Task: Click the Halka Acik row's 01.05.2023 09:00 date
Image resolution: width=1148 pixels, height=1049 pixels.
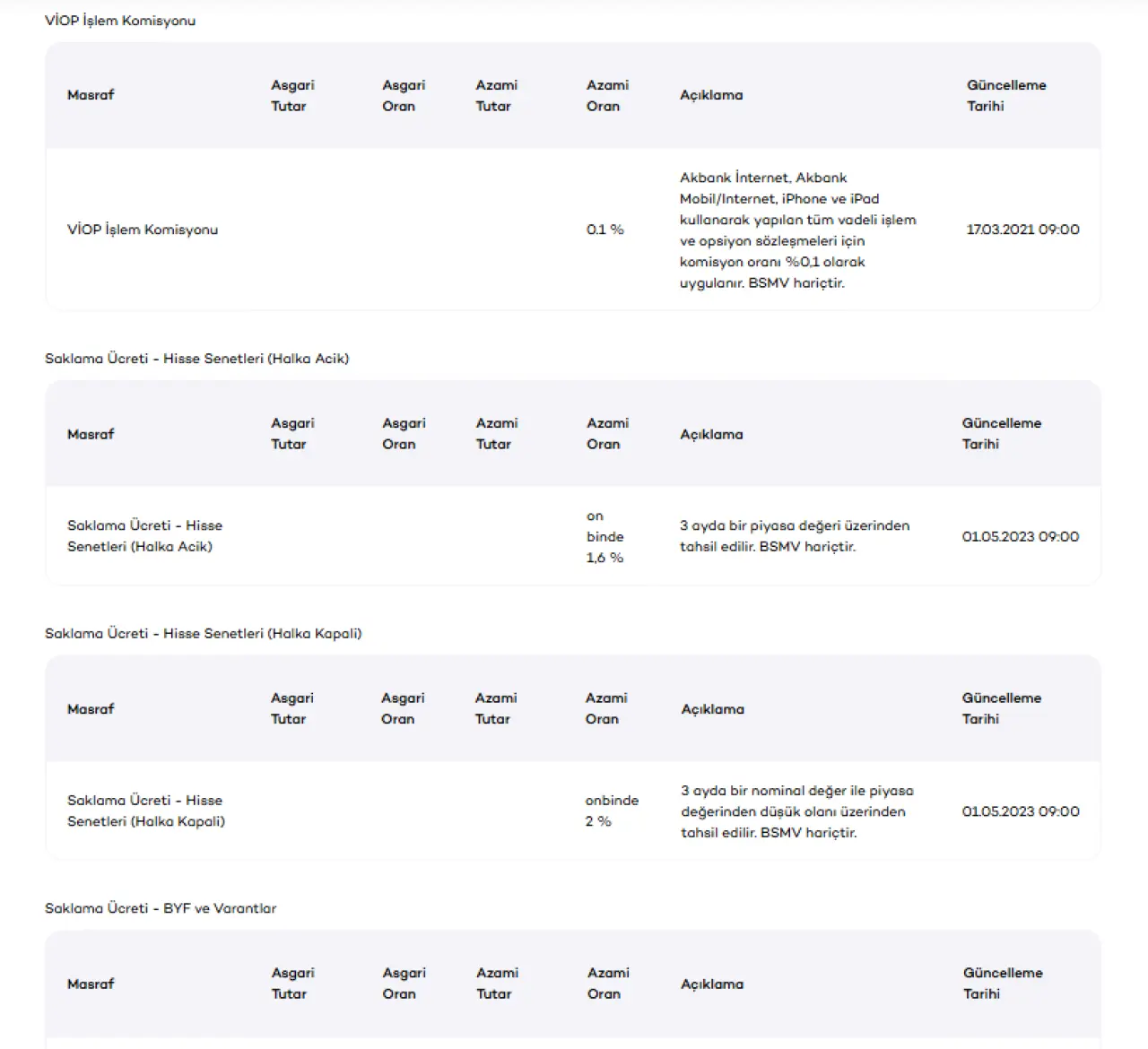Action: pos(1021,536)
